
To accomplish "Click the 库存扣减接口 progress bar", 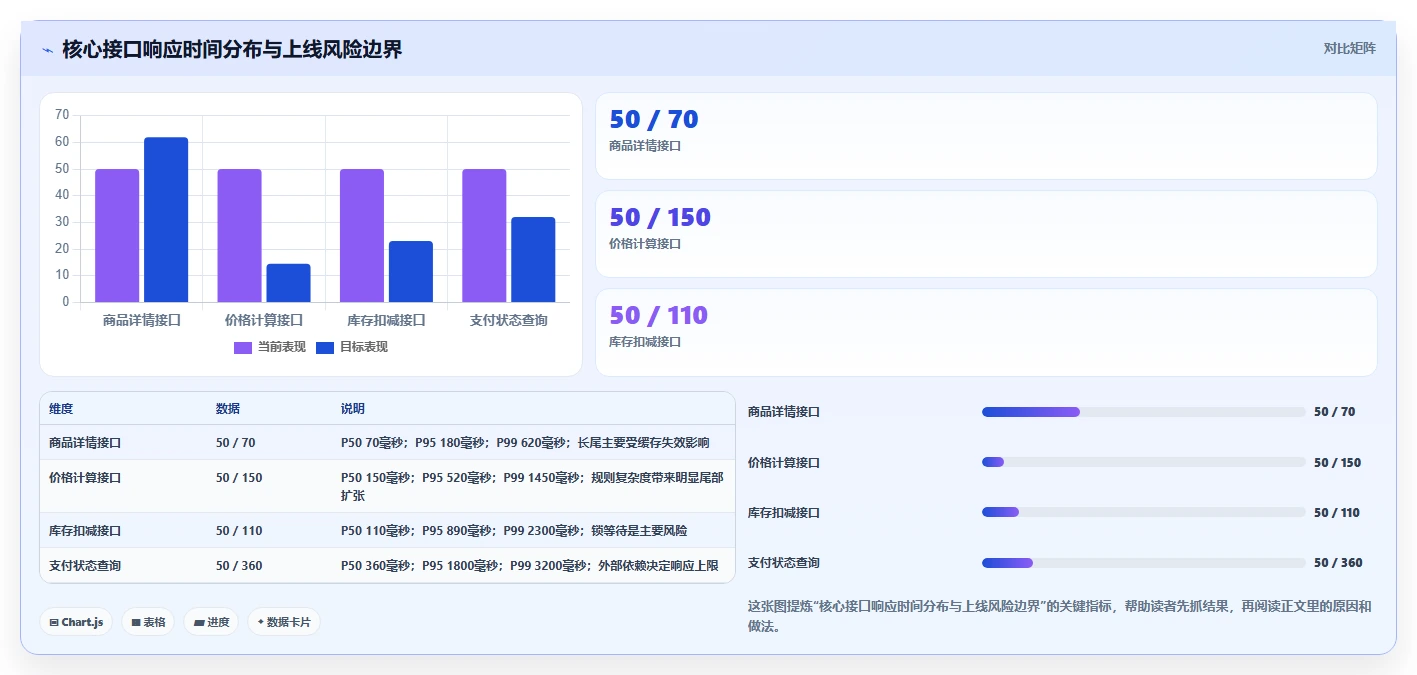I will [1144, 512].
